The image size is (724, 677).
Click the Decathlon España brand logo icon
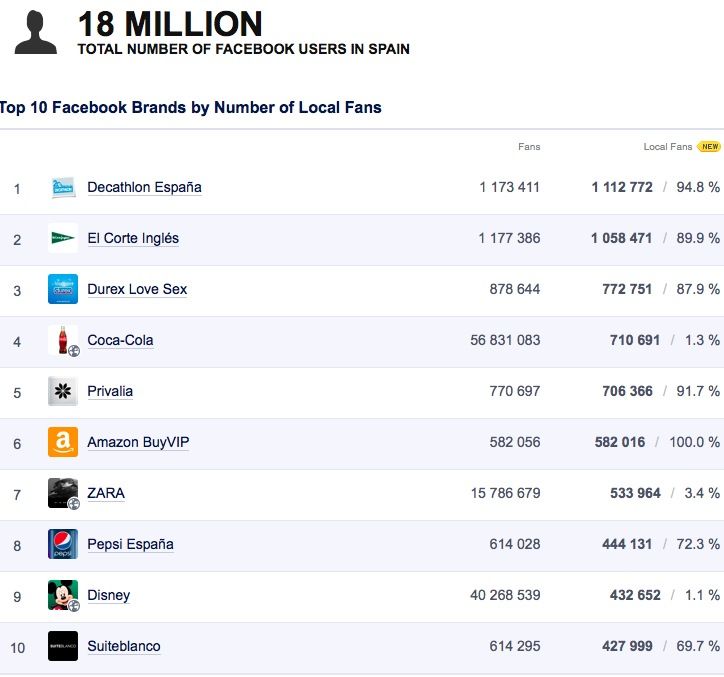[x=63, y=187]
